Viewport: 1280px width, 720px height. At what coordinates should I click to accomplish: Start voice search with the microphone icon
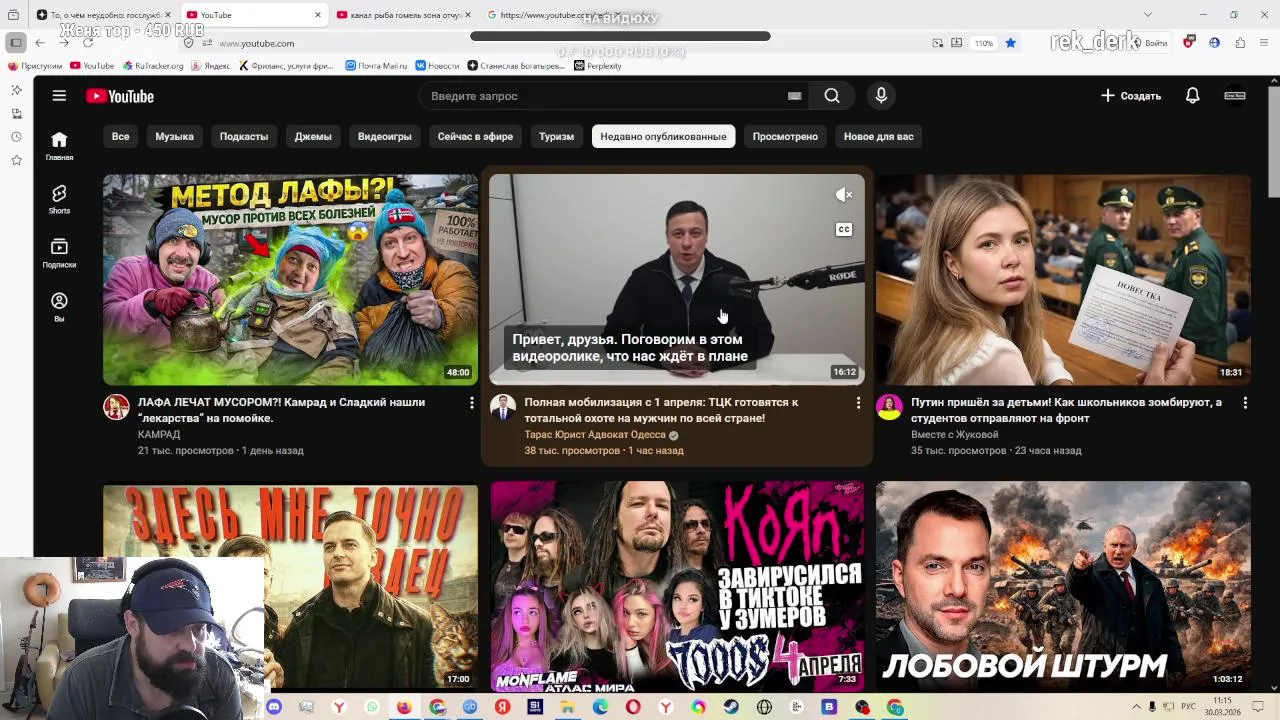[881, 96]
